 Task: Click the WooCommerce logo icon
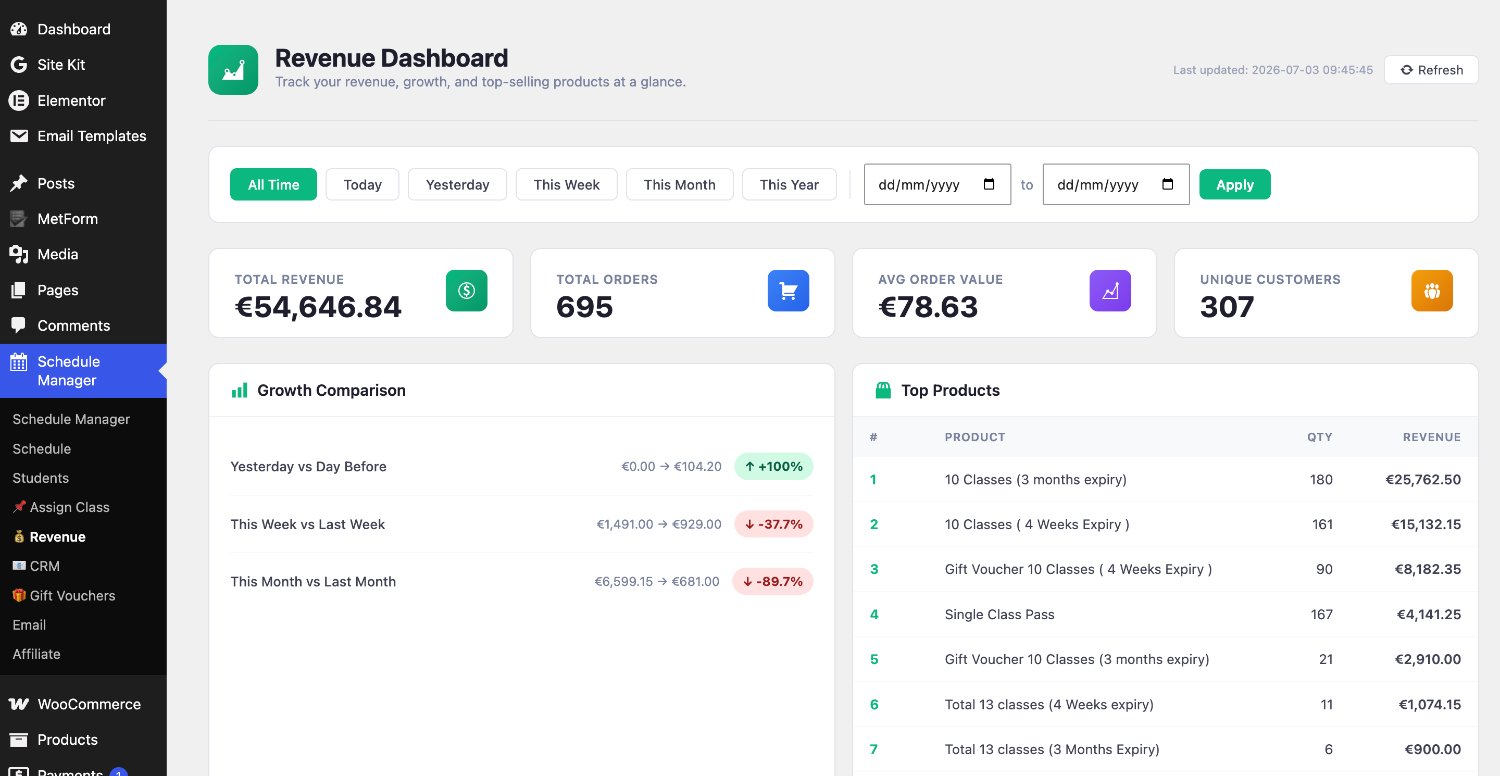tap(18, 704)
